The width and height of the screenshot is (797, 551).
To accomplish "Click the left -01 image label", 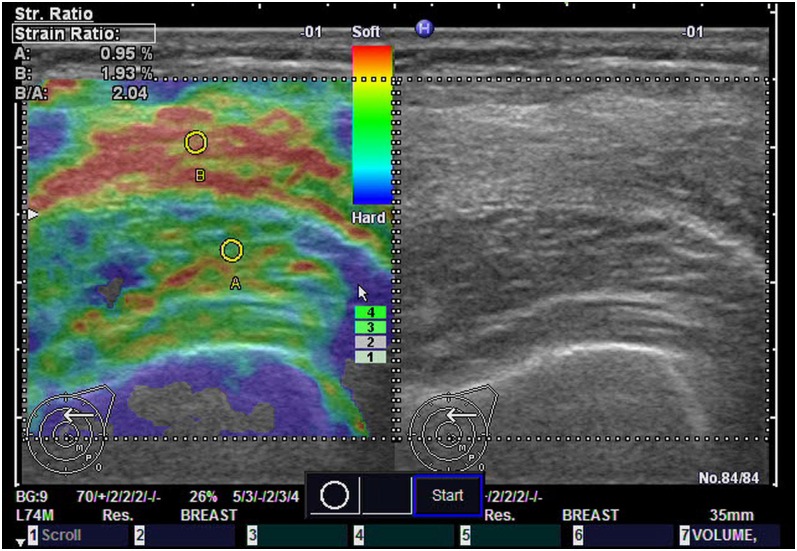I will click(311, 32).
